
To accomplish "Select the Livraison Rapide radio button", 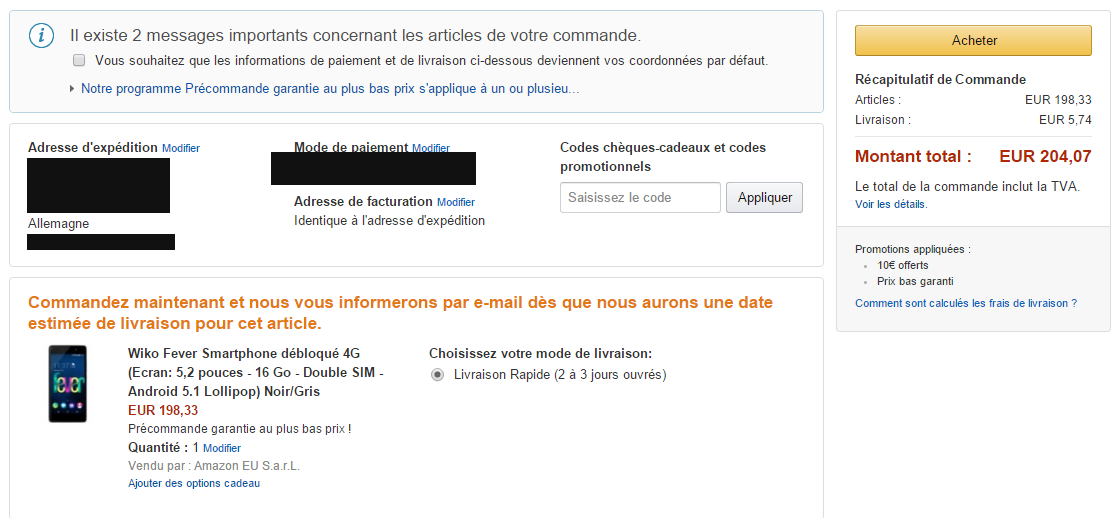I will 437,375.
